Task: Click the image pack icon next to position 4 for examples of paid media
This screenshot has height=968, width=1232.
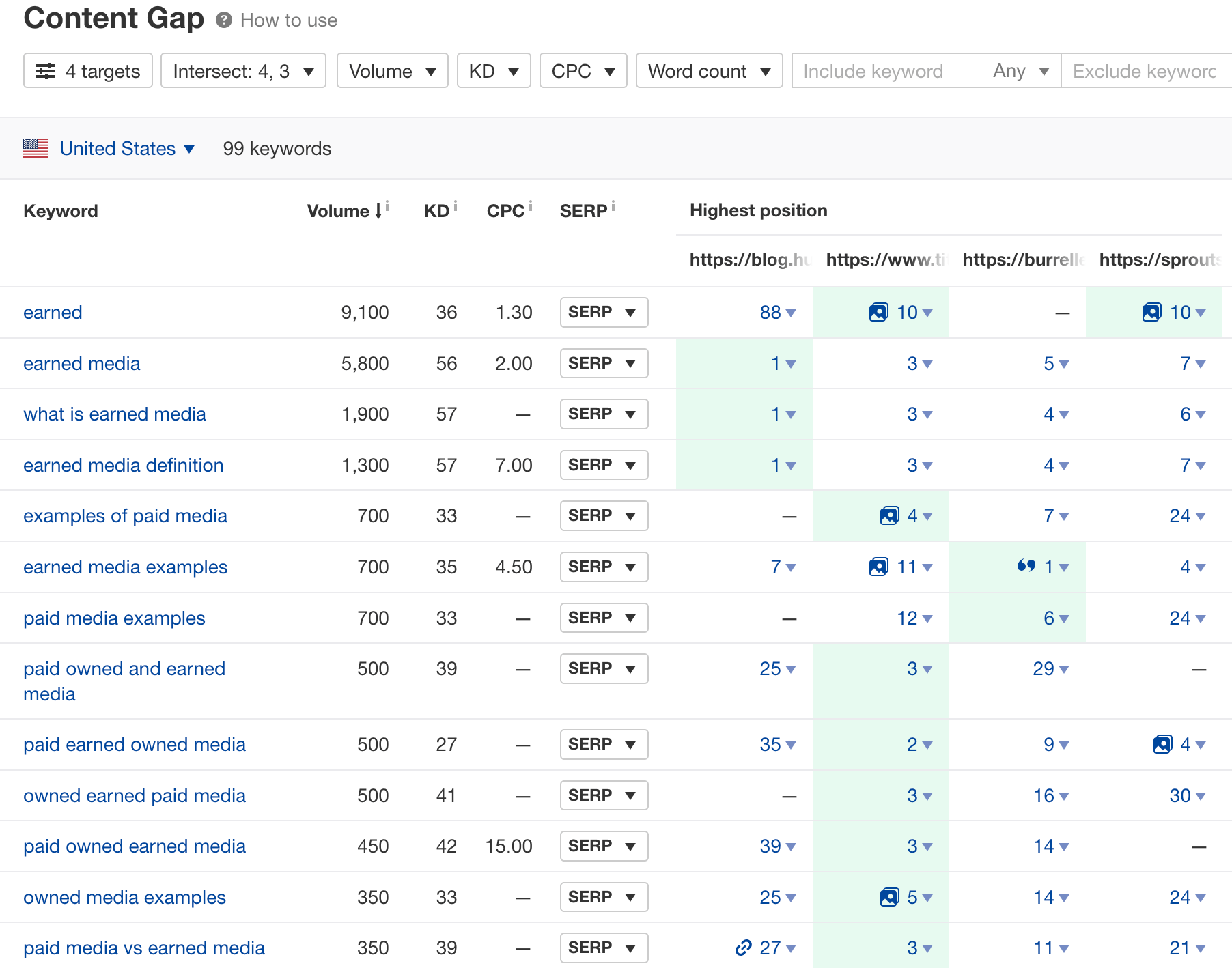Action: 888,515
